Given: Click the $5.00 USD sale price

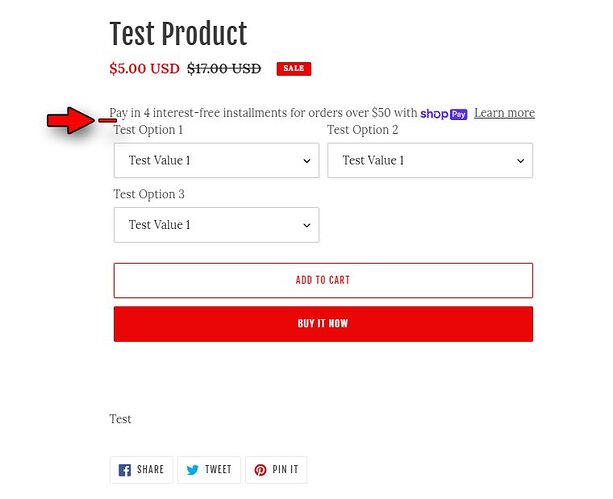Looking at the screenshot, I should 144,69.
